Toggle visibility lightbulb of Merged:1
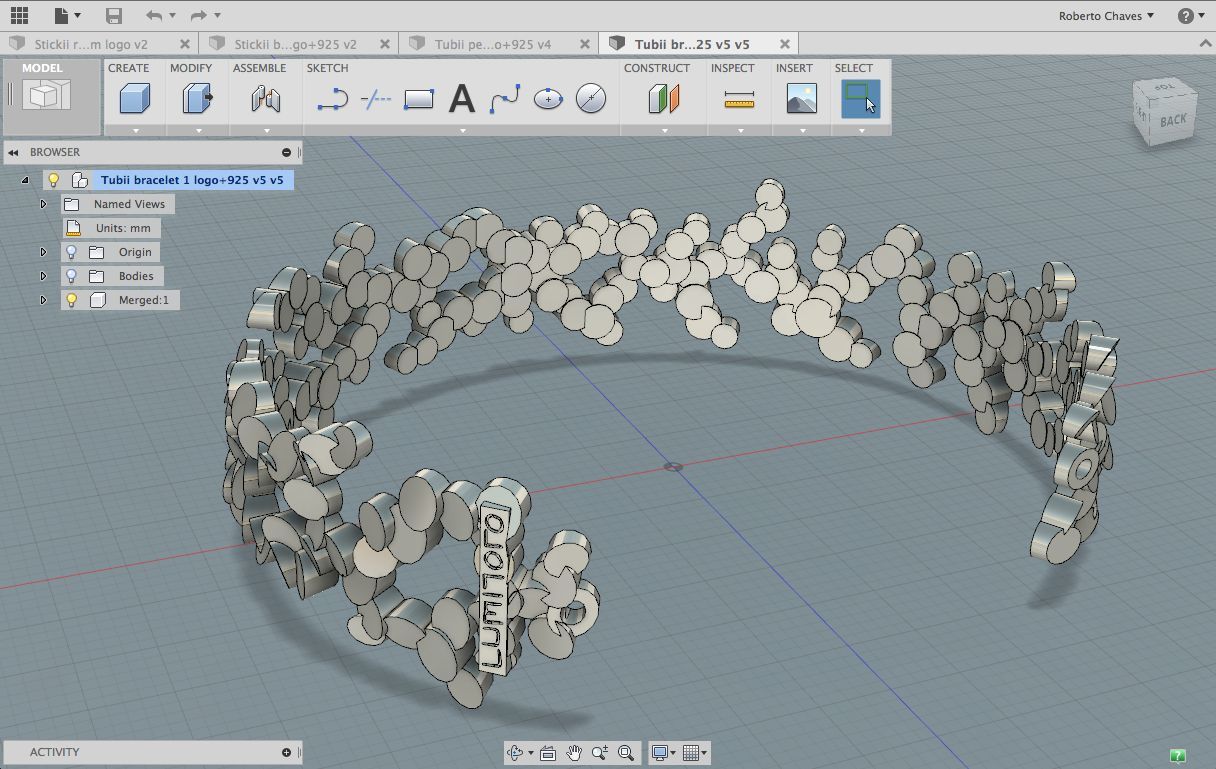 71,300
